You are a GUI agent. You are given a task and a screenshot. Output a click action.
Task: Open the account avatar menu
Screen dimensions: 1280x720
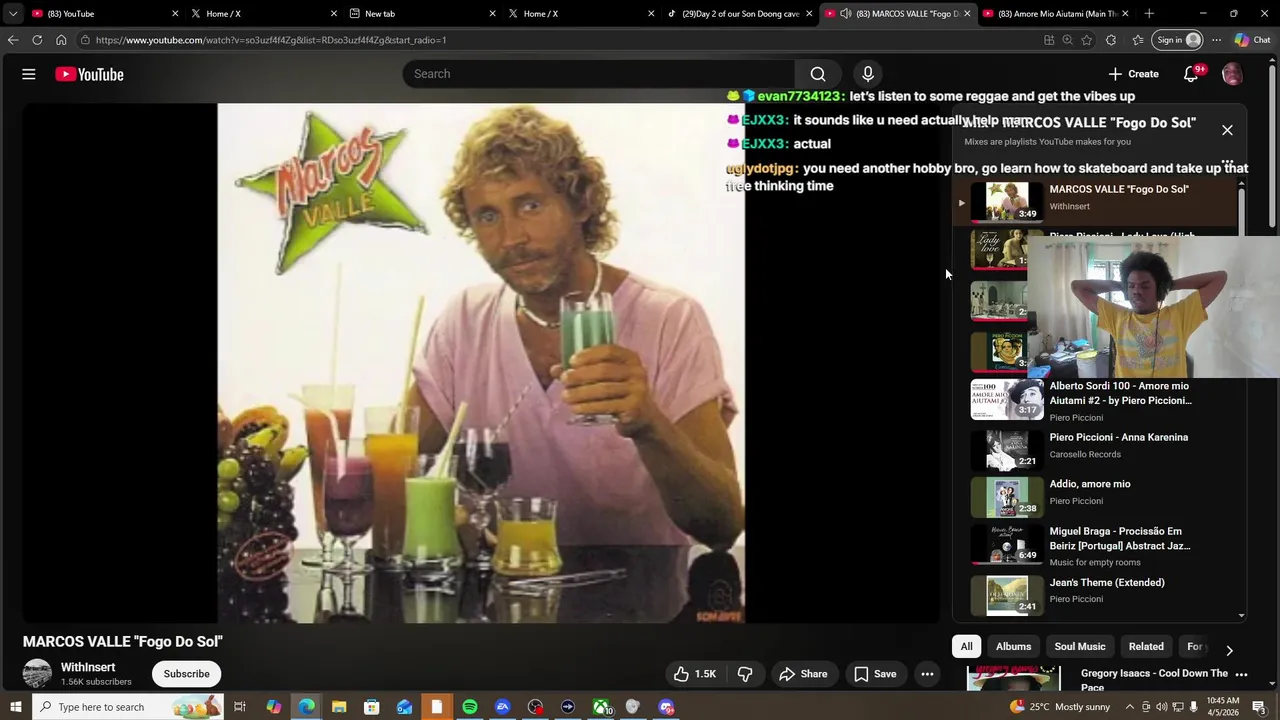(x=1232, y=74)
